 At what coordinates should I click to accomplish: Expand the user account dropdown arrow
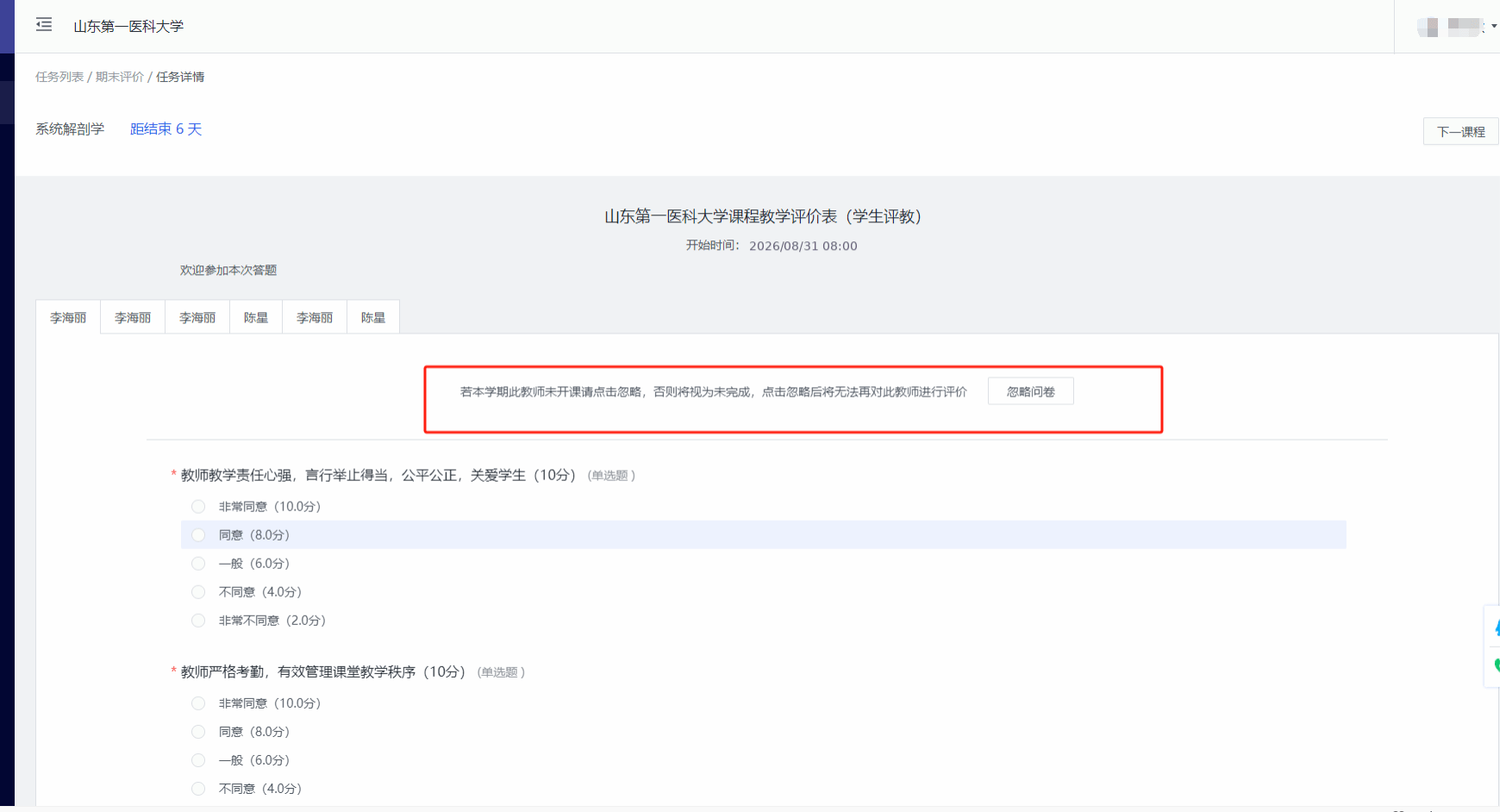[1494, 27]
